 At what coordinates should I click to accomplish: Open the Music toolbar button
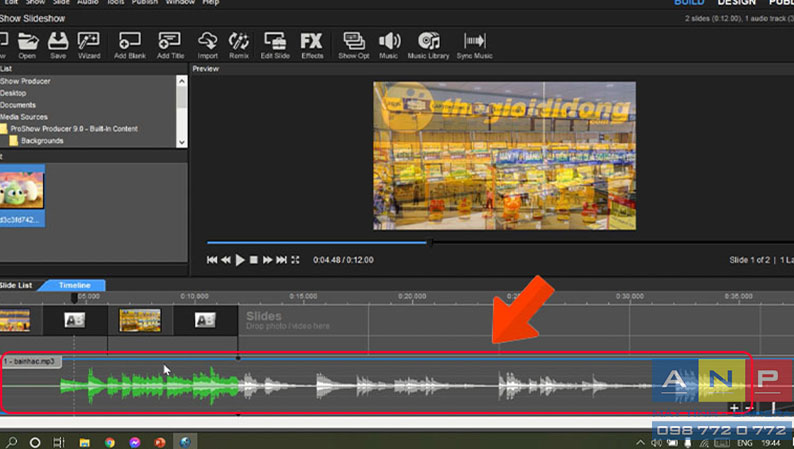388,45
